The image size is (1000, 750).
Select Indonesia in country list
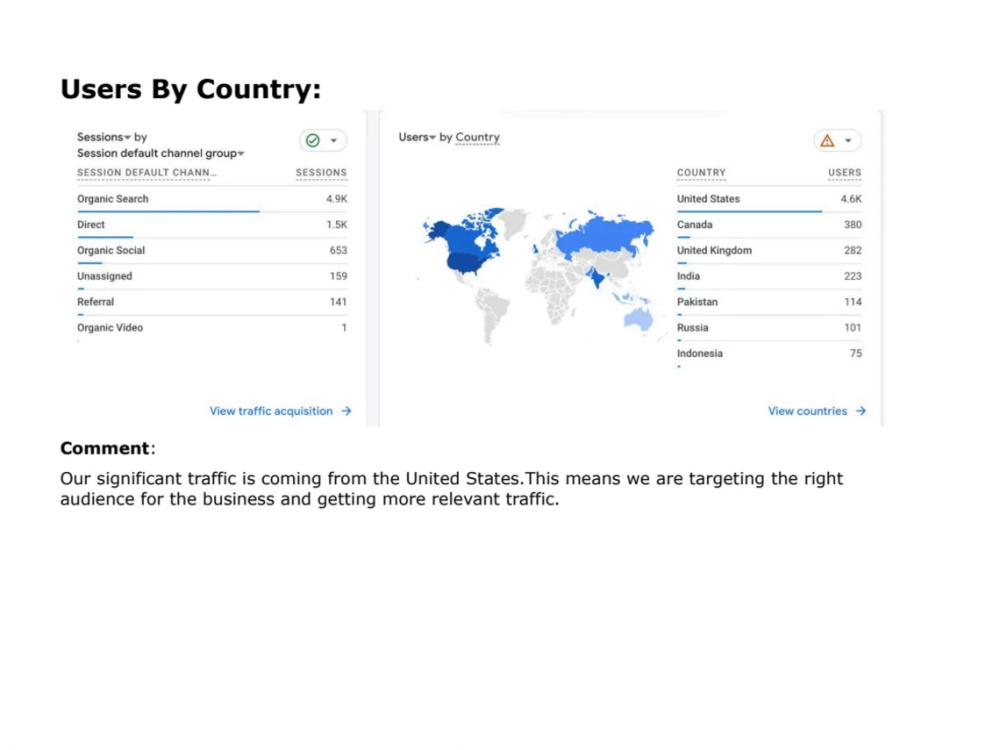tap(700, 354)
